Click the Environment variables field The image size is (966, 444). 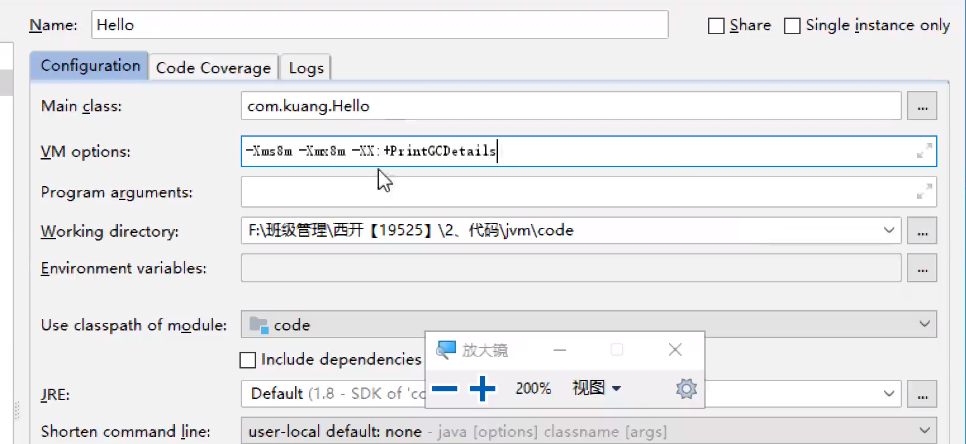[571, 268]
